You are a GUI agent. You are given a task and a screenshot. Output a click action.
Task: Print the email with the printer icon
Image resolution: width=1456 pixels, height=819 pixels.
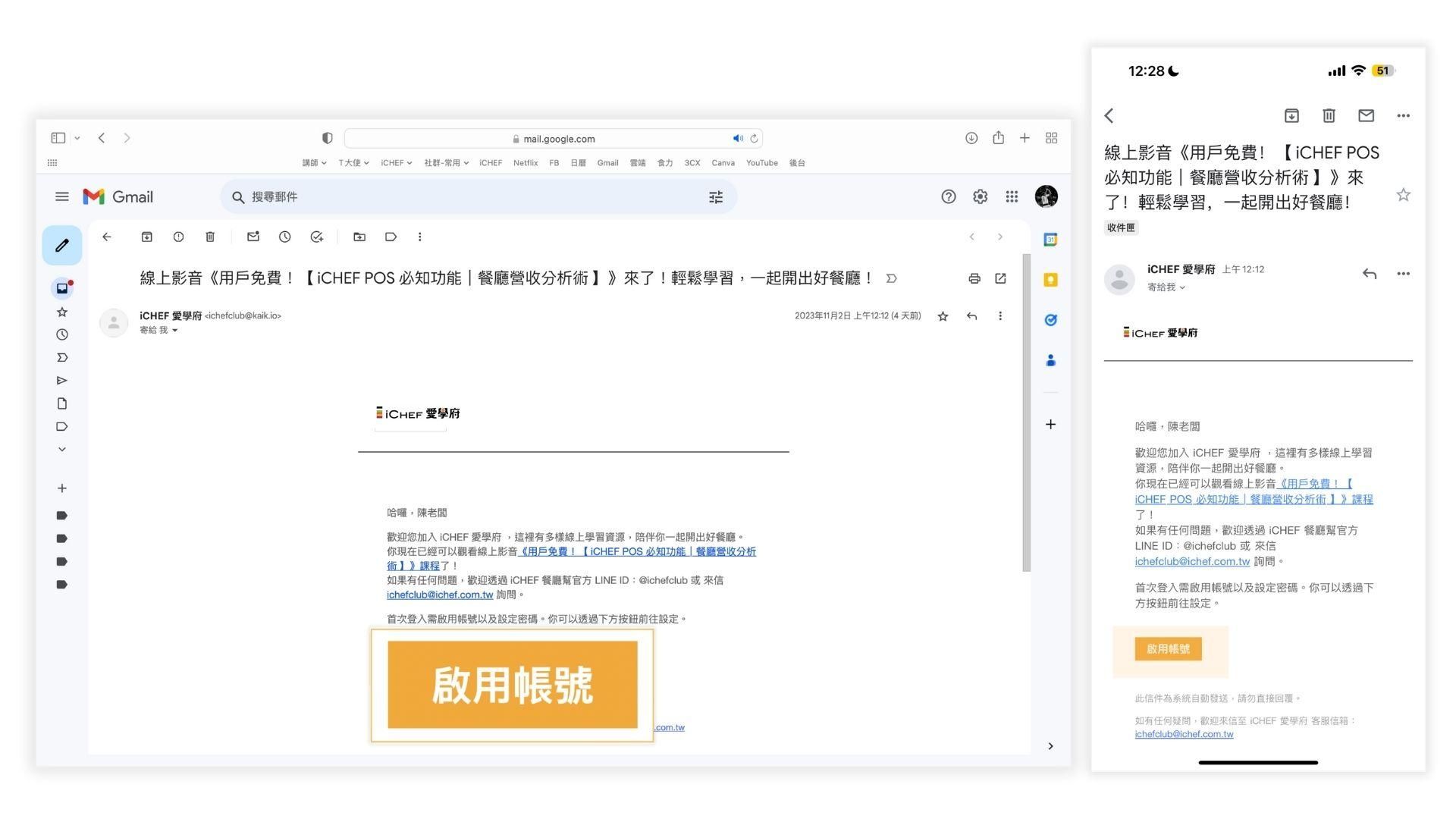click(974, 278)
